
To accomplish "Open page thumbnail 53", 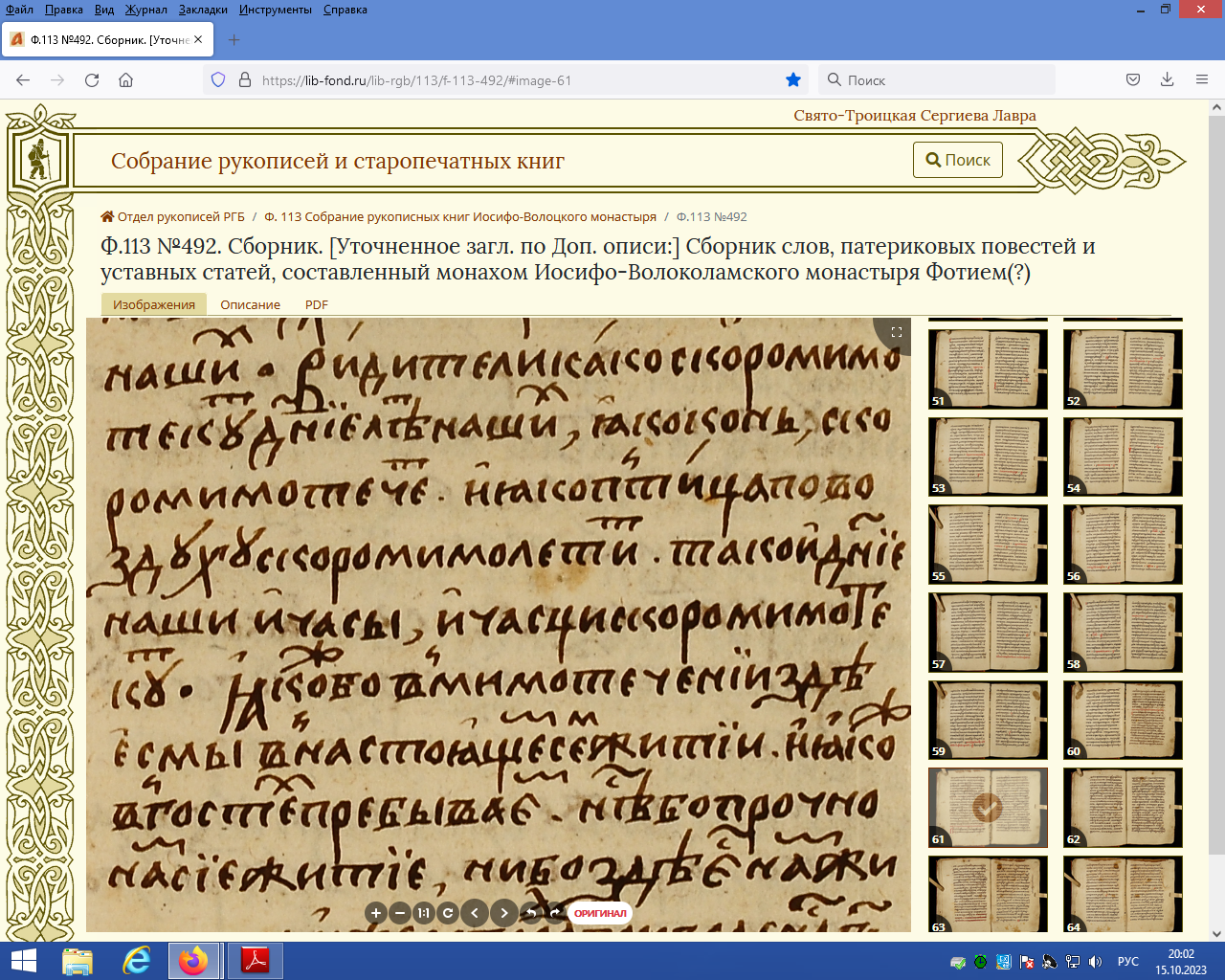I will 988,457.
